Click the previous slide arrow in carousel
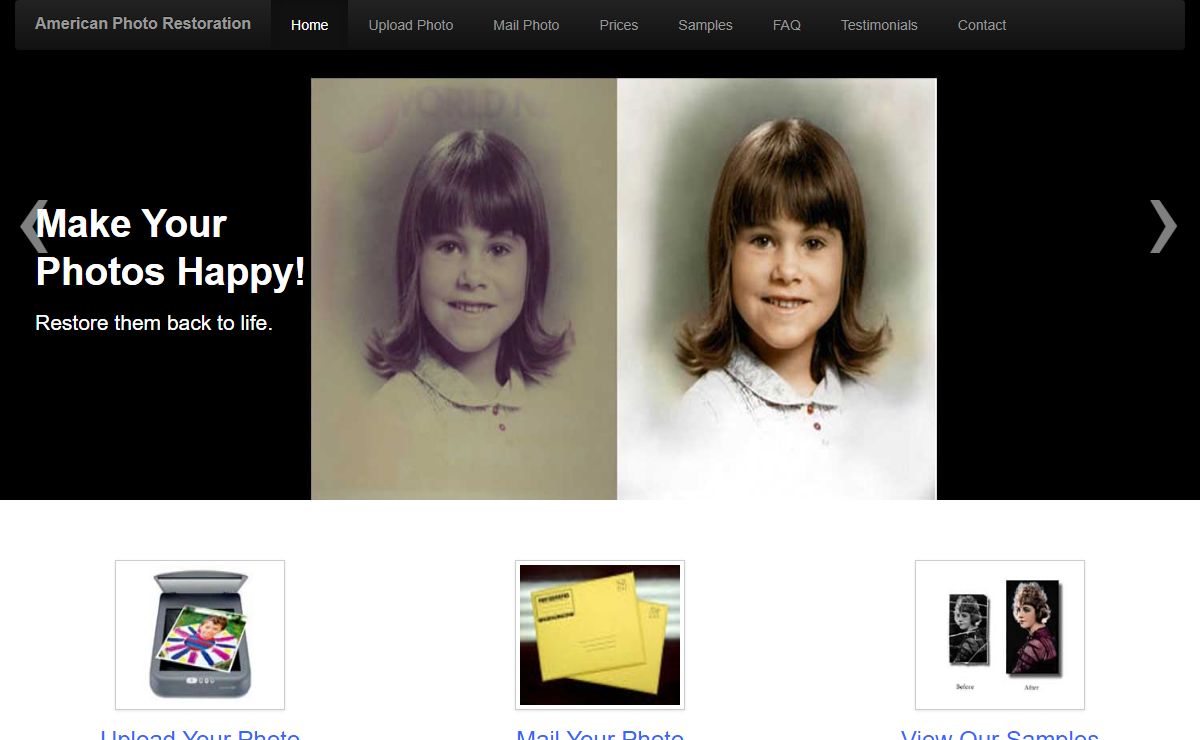The width and height of the screenshot is (1200, 740). pyautogui.click(x=33, y=226)
